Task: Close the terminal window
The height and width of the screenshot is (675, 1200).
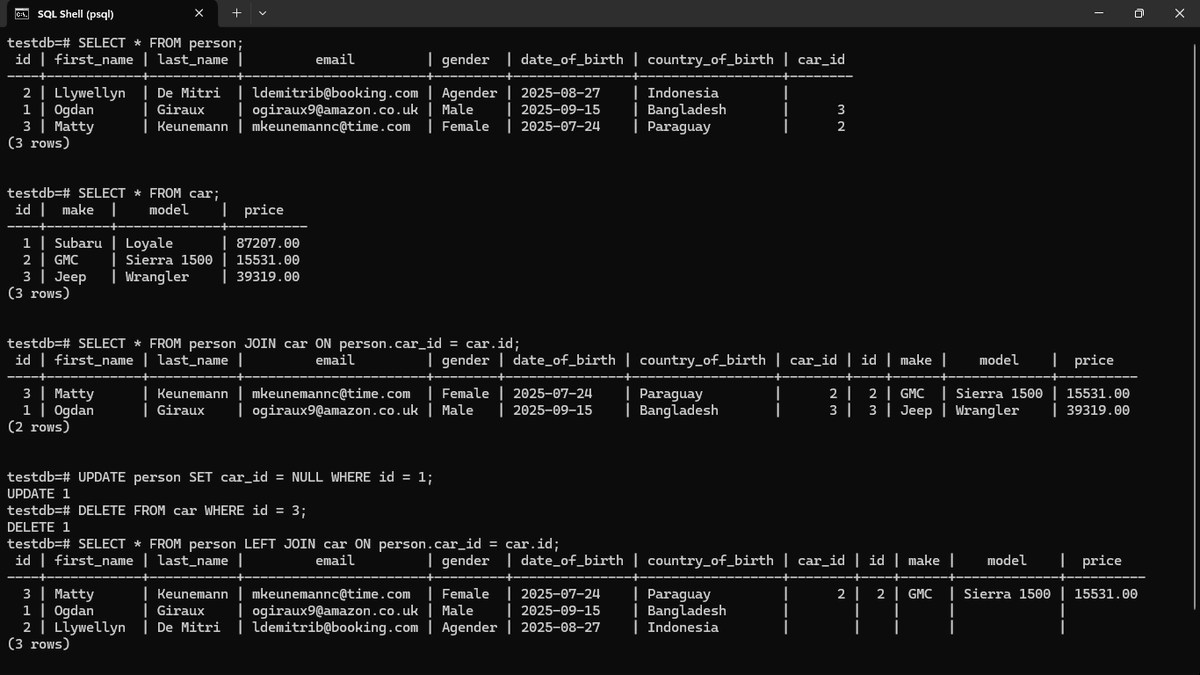Action: [1179, 13]
